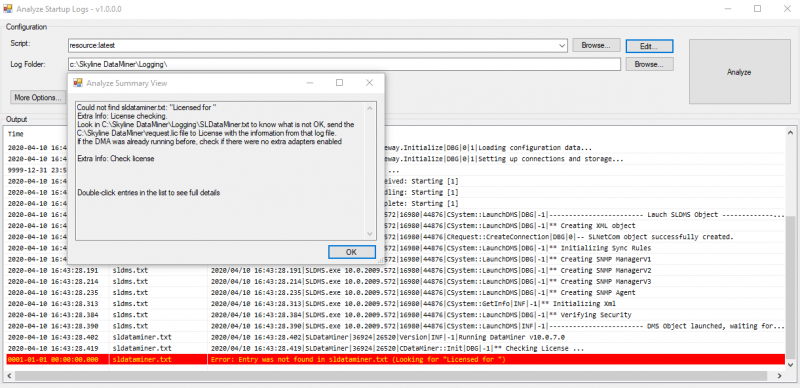Click the output list horizontal scrollbar
Image resolution: width=800 pixels, height=388 pixels.
(391, 376)
